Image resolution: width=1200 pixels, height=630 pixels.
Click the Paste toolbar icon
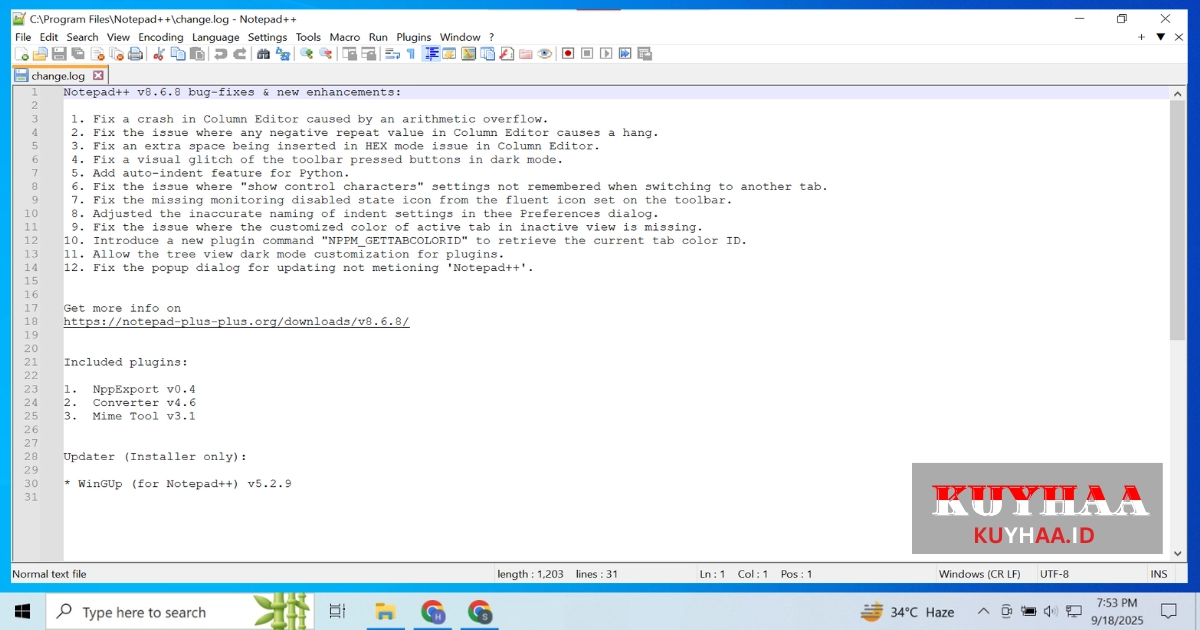(x=196, y=54)
